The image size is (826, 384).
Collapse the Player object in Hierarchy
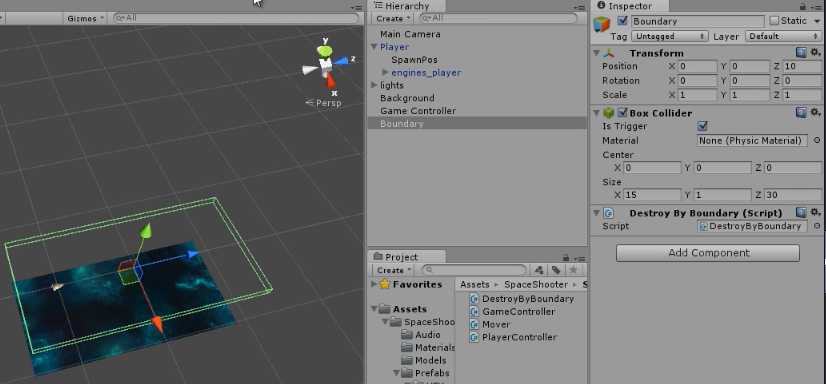pyautogui.click(x=373, y=47)
